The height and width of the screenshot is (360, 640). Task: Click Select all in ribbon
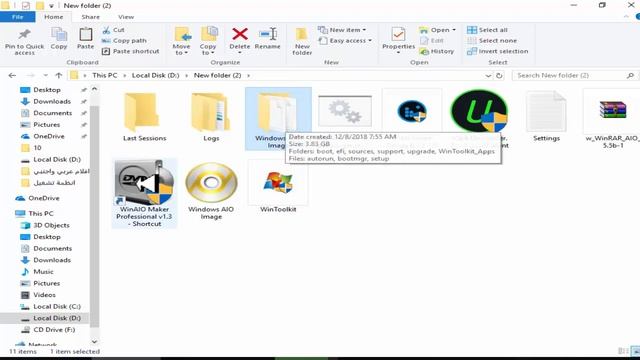pyautogui.click(x=487, y=30)
